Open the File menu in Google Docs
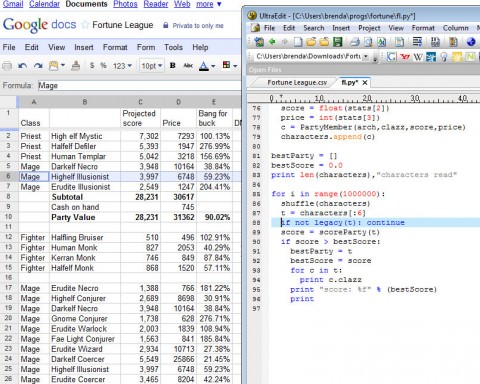This screenshot has width=480, height=384. point(9,47)
